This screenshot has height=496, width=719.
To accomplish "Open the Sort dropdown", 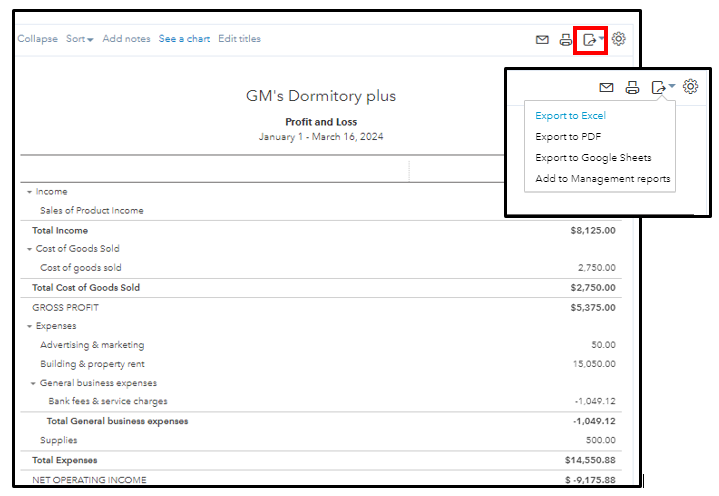I will tap(79, 39).
